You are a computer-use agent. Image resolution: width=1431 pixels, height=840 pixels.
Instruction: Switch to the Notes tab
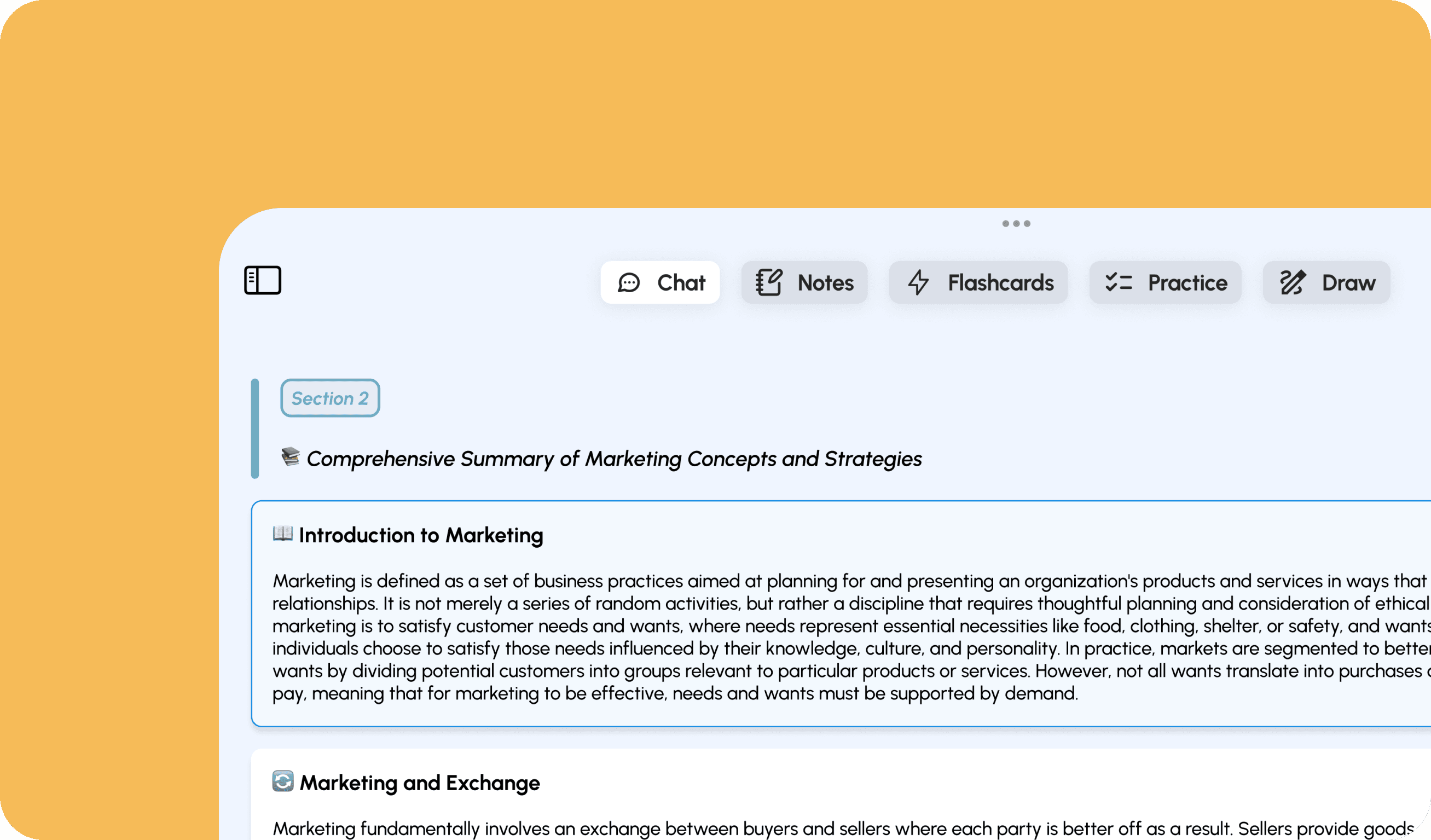click(x=825, y=283)
